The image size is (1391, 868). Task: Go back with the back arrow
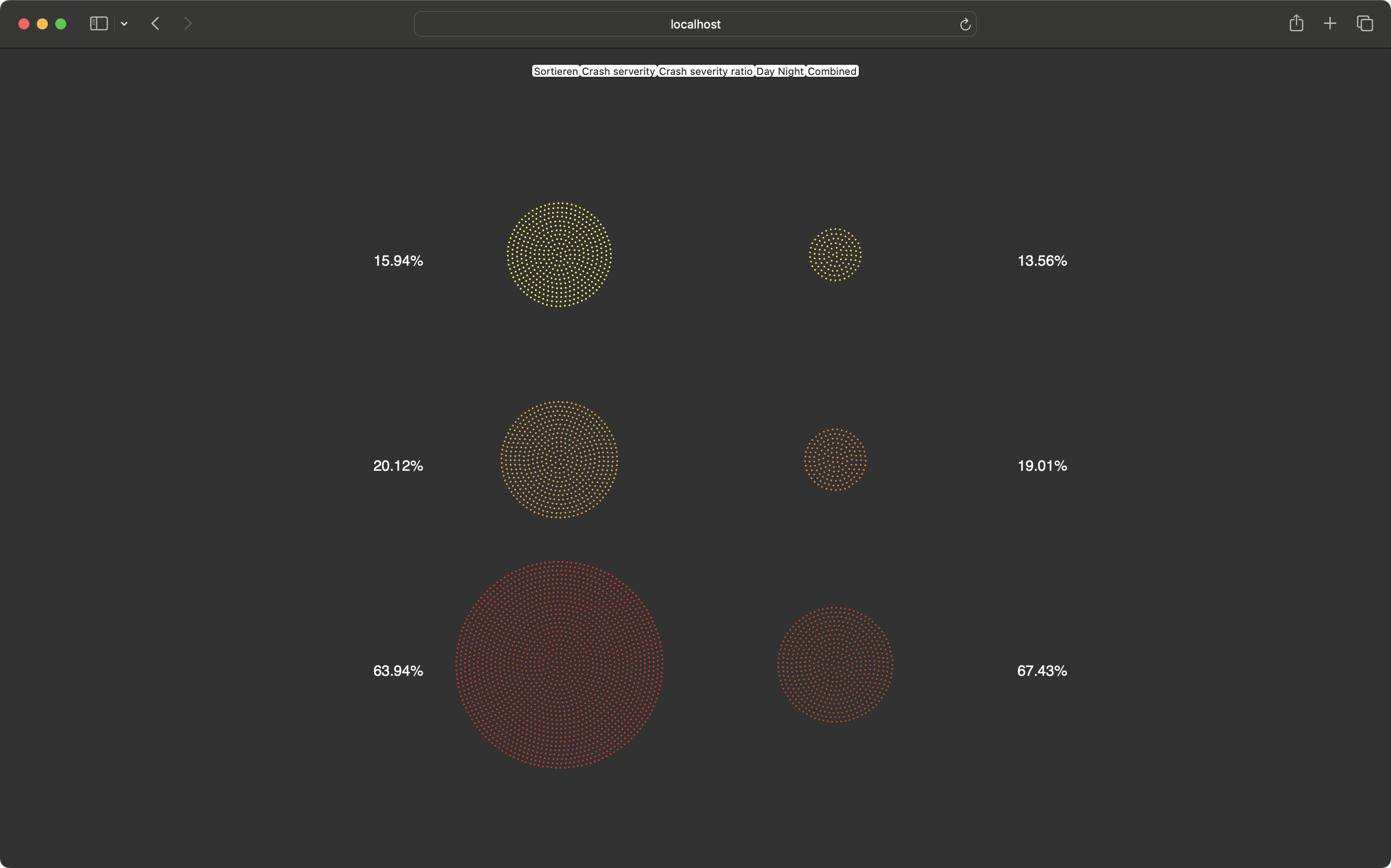coord(155,23)
